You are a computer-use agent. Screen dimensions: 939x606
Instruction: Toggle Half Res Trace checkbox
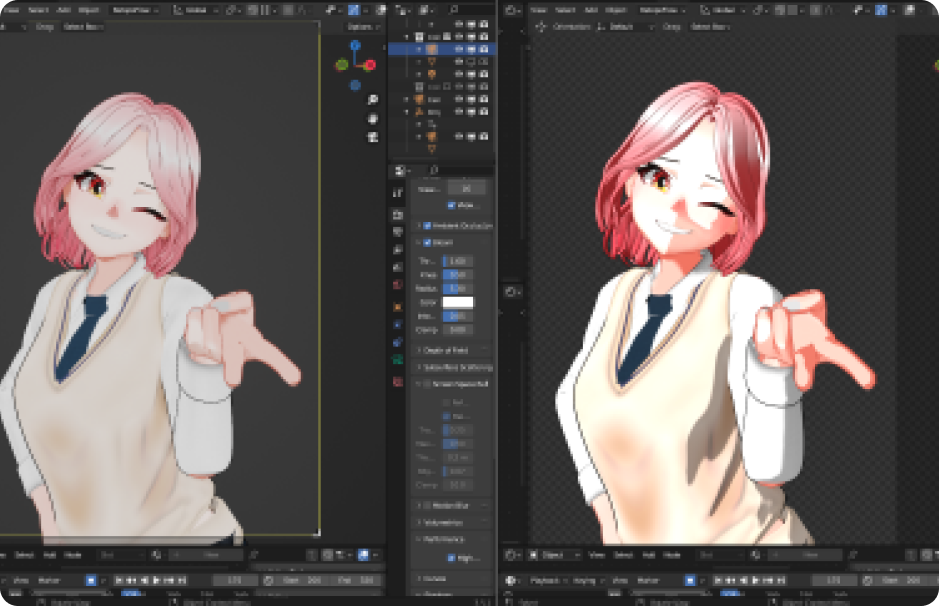446,416
